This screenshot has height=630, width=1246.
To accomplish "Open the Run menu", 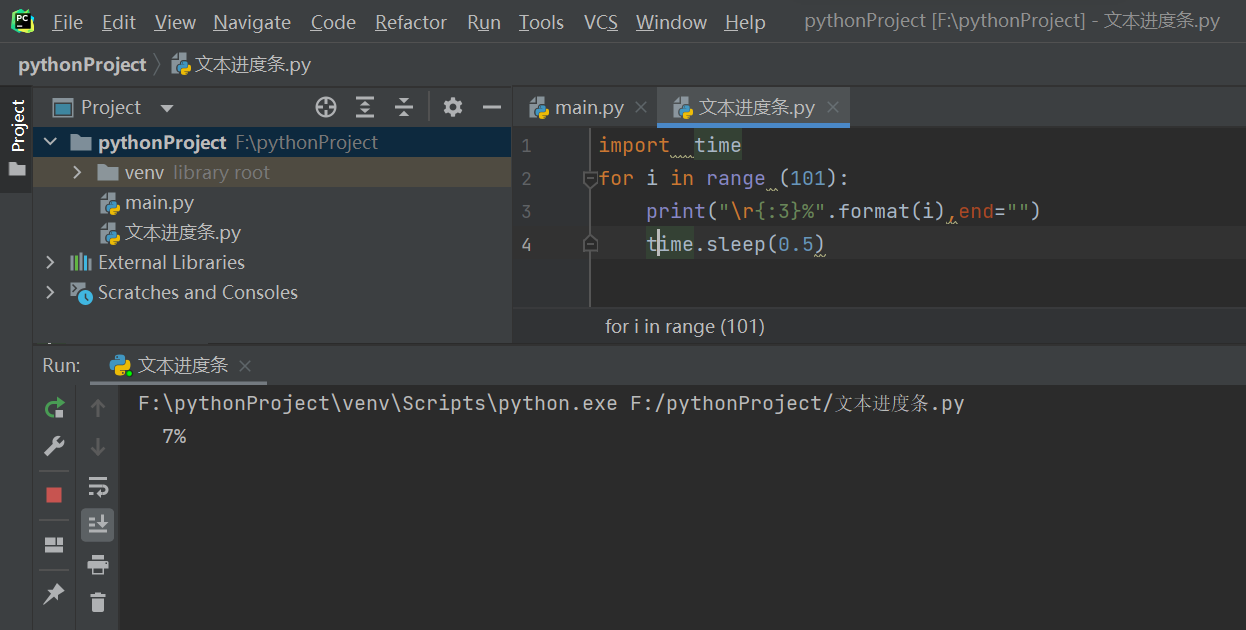I will click(483, 22).
